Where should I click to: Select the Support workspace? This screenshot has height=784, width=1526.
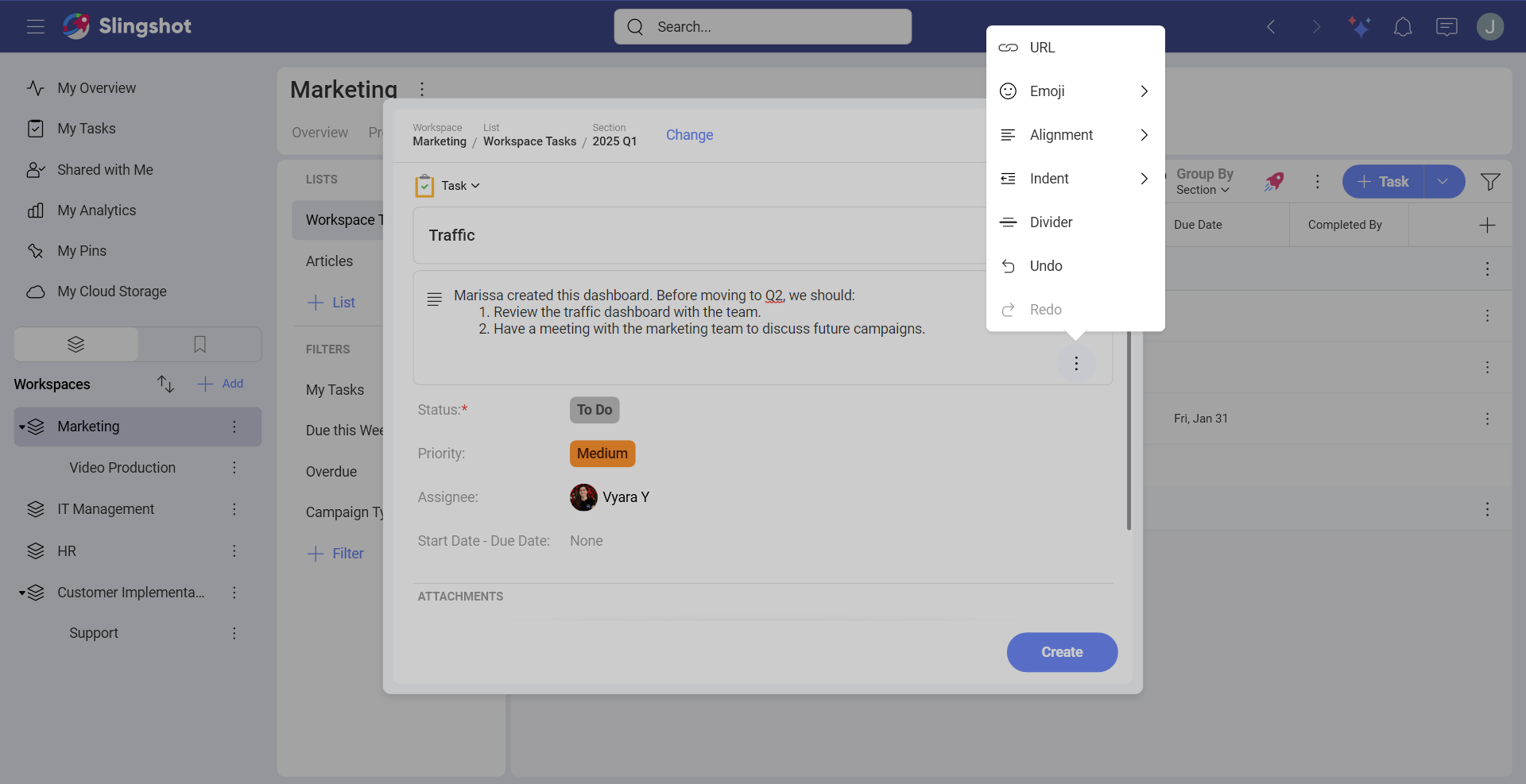(x=94, y=633)
